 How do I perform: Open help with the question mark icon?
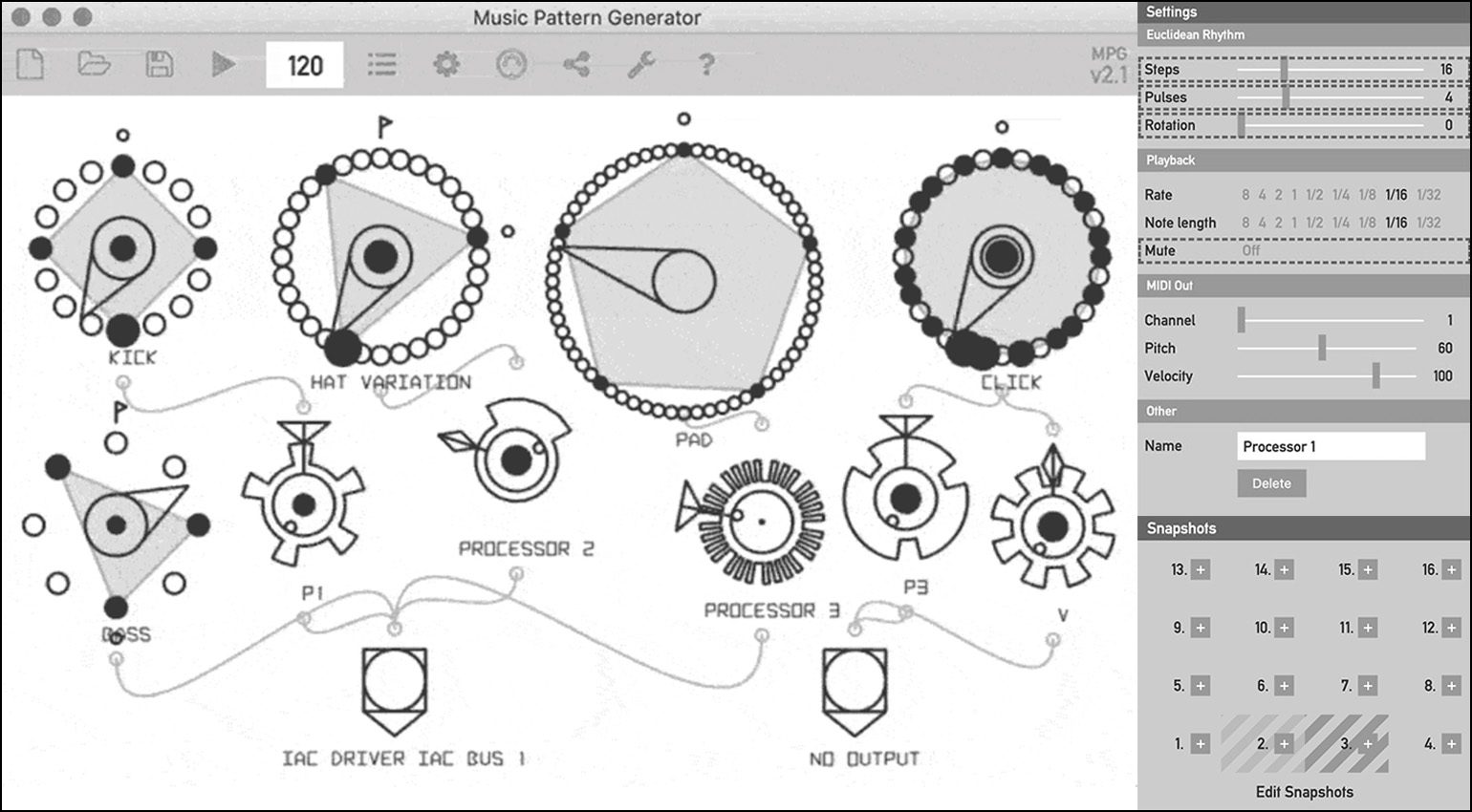pyautogui.click(x=705, y=64)
